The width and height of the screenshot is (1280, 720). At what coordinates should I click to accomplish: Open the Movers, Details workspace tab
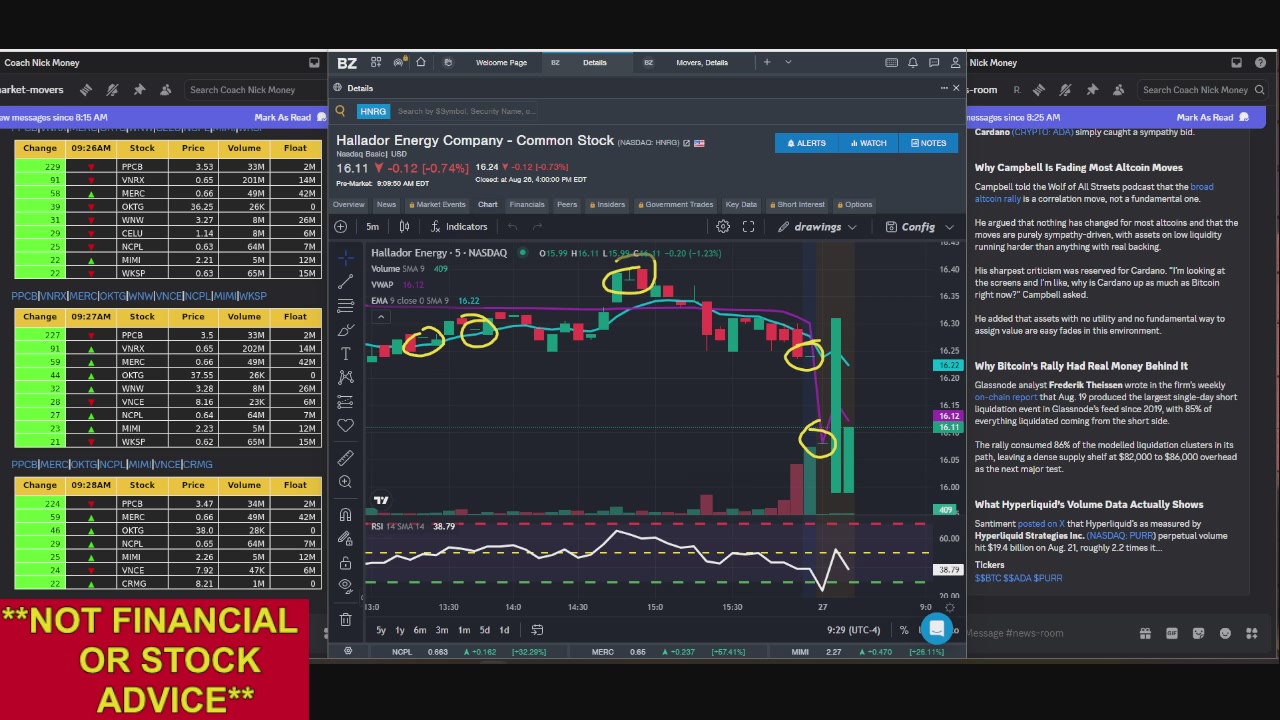(702, 63)
